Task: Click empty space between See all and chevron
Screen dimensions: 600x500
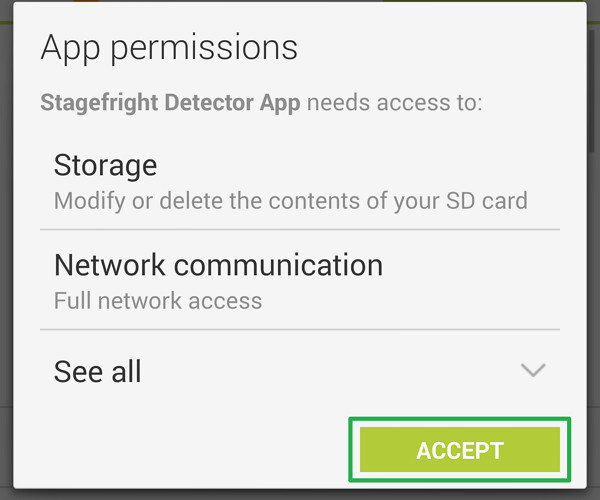Action: 330,372
